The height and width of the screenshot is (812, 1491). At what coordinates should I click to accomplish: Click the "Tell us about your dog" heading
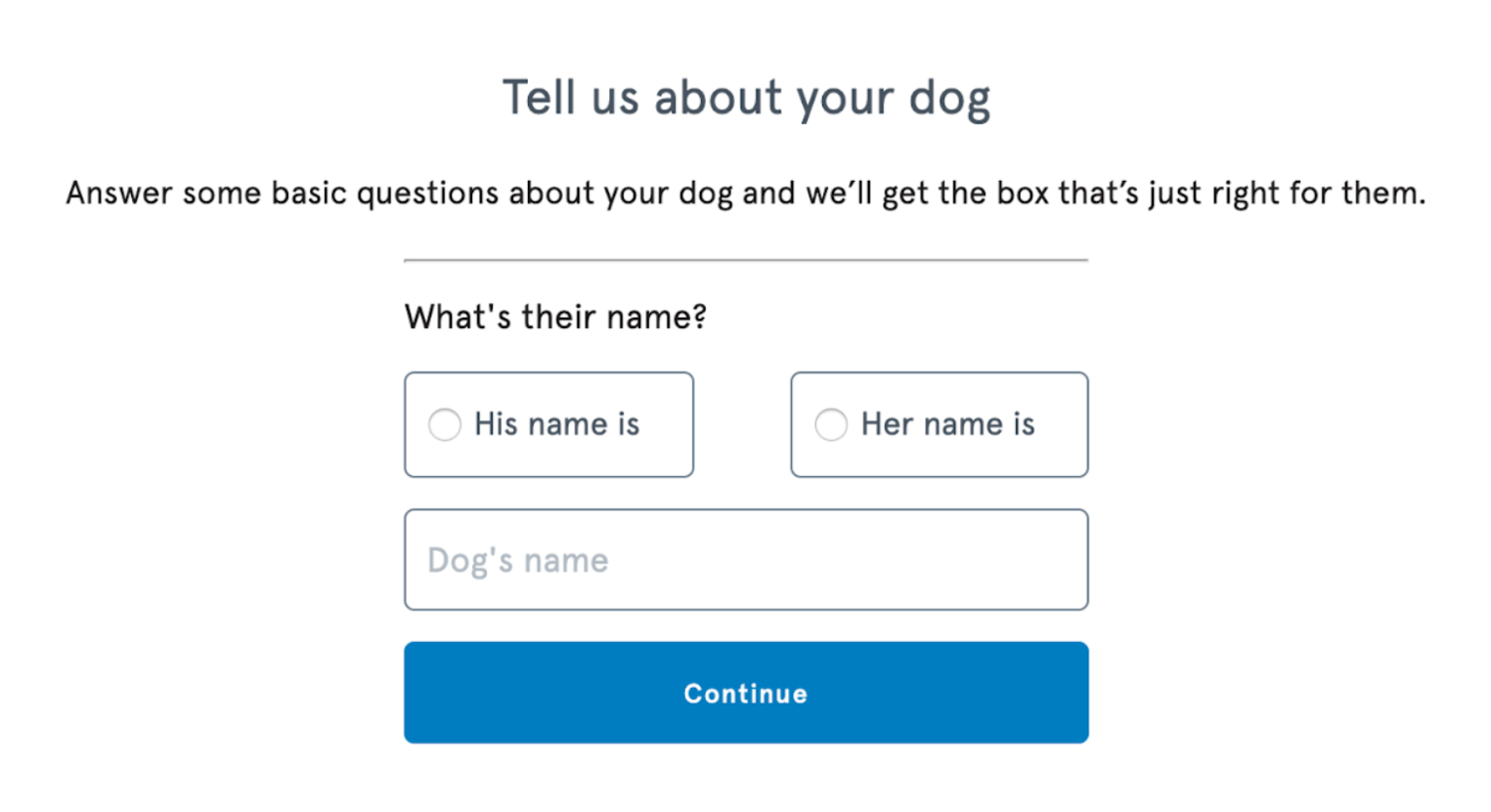(745, 98)
